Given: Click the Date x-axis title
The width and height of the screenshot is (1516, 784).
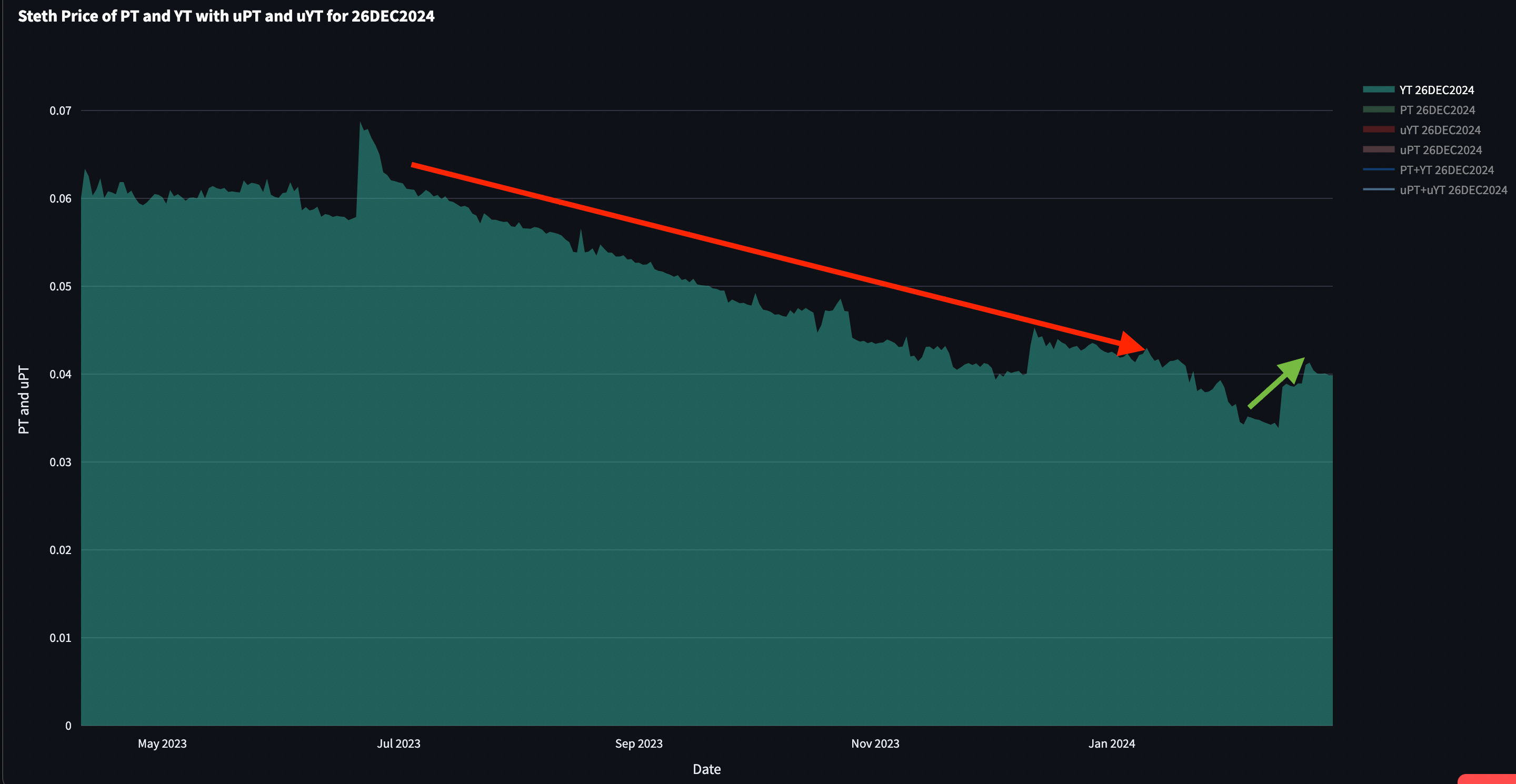Looking at the screenshot, I should [x=706, y=769].
